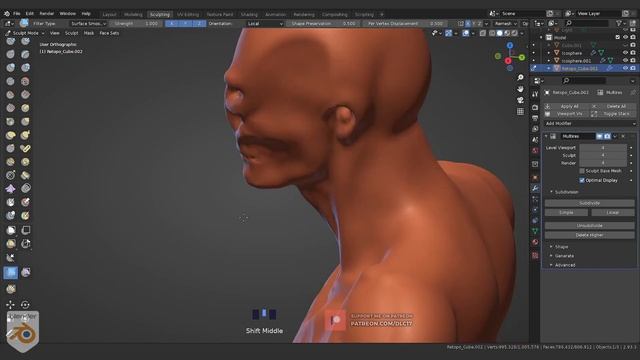This screenshot has width=640, height=360.
Task: Select the highlighted Mesh Filter tool
Action: [11, 272]
